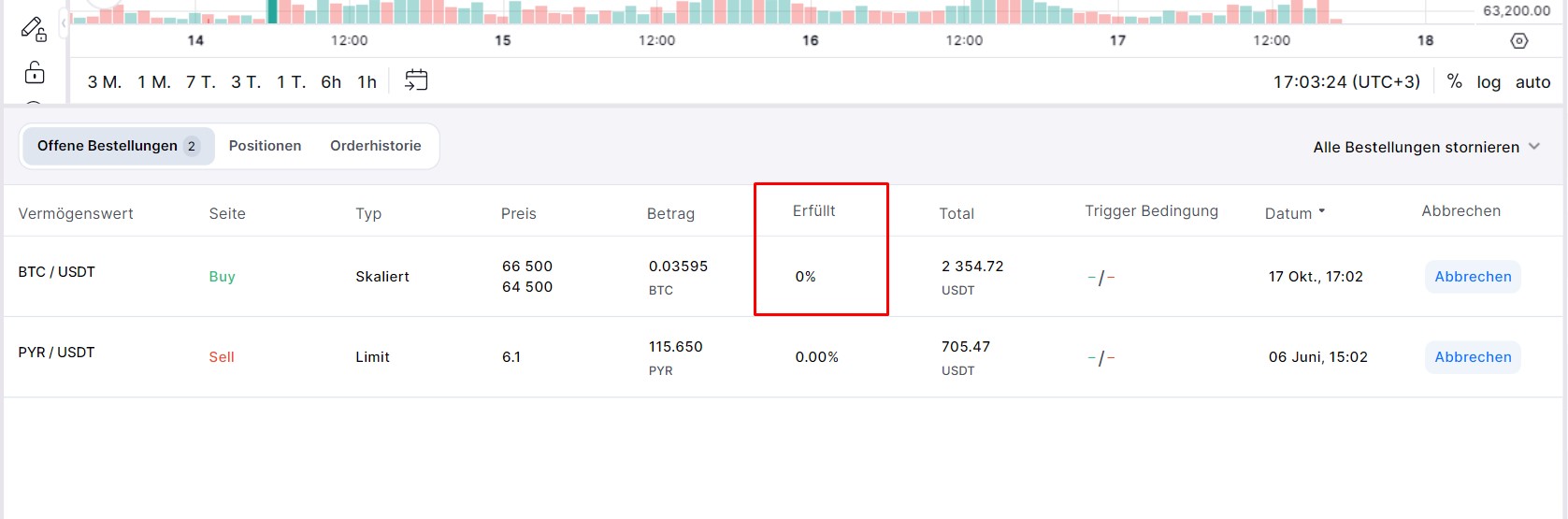Click the BTC / USDT asset name
This screenshot has width=1568, height=519.
click(57, 272)
